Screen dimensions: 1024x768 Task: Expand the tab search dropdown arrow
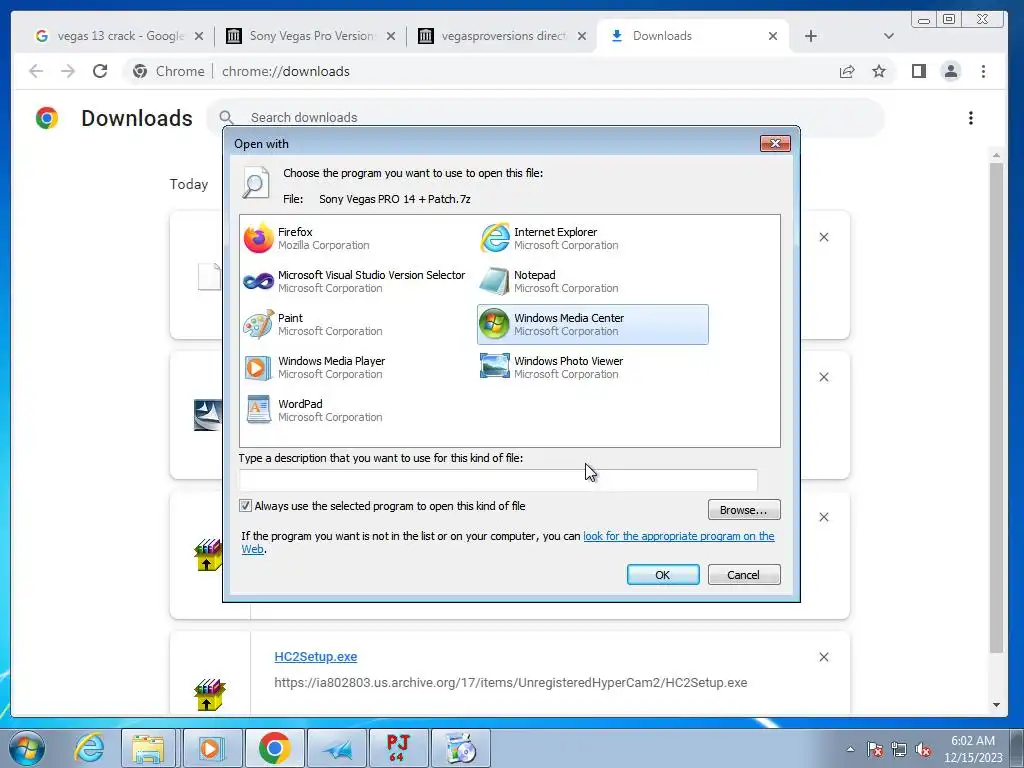coord(888,36)
